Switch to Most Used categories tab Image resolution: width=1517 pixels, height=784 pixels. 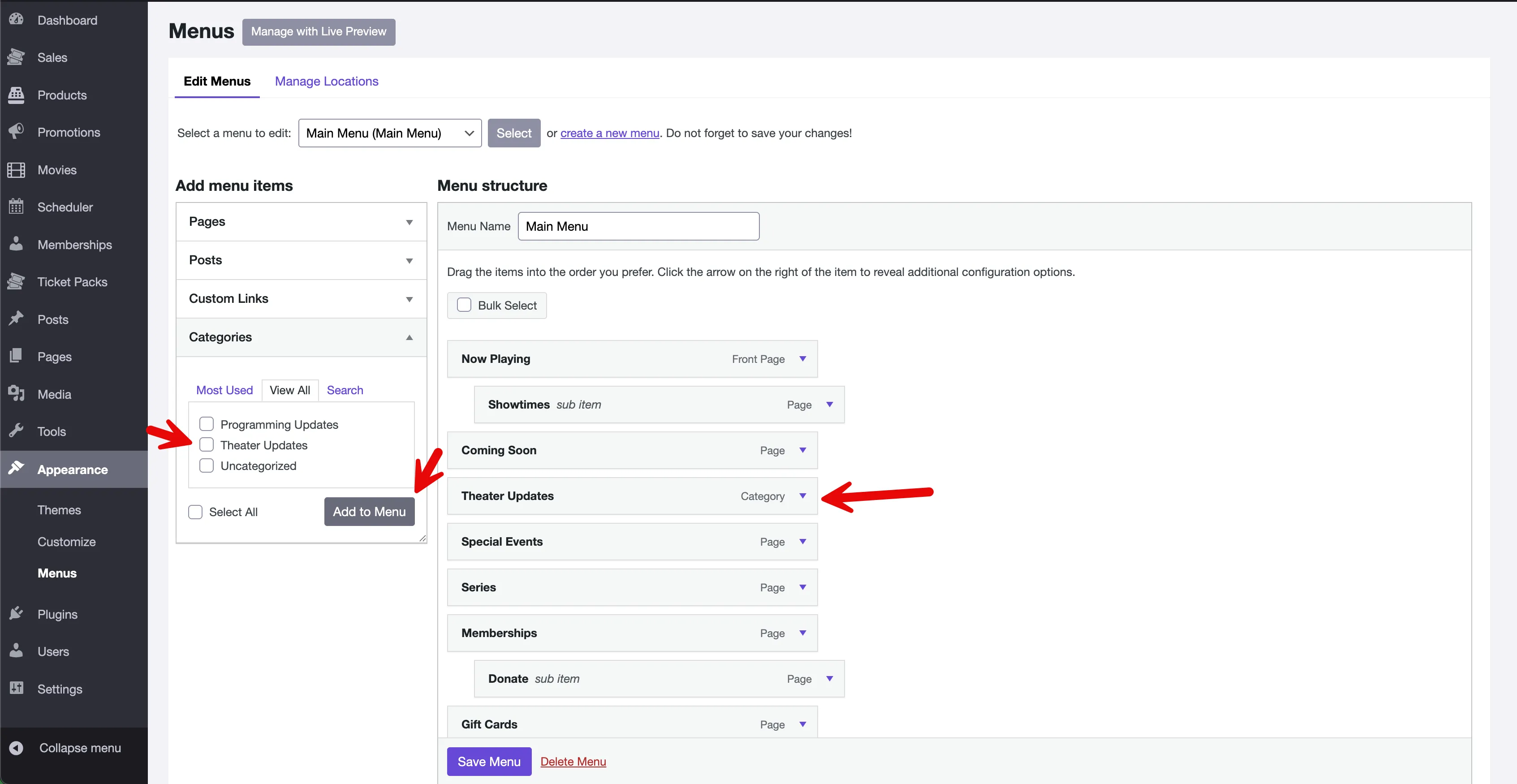224,390
